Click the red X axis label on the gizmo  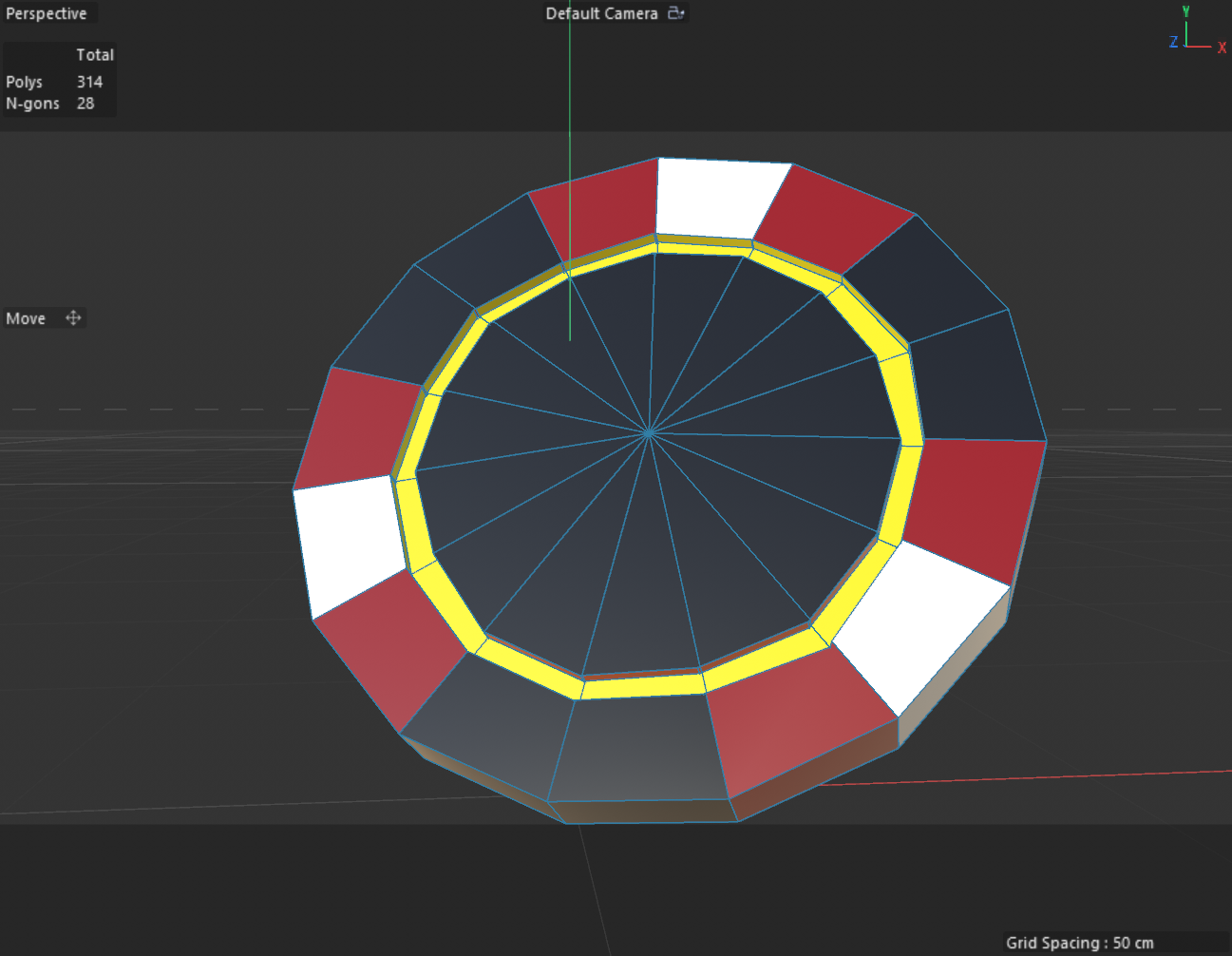pos(1223,47)
